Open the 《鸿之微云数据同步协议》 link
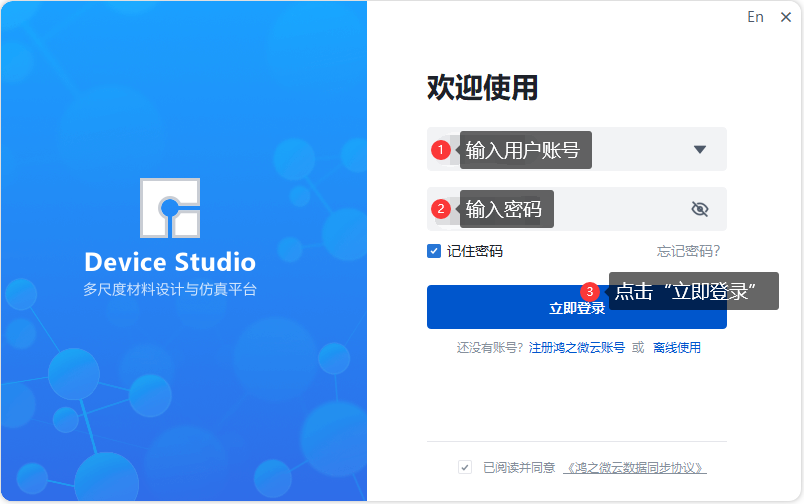 tap(635, 467)
